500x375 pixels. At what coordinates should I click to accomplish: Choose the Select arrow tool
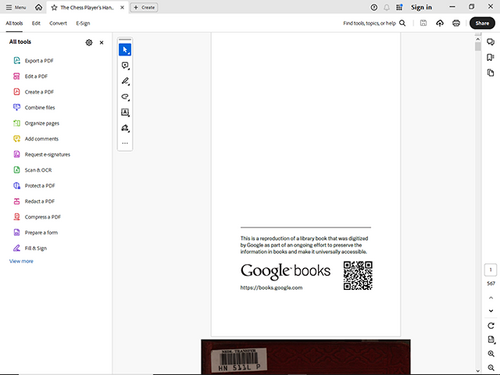(125, 50)
